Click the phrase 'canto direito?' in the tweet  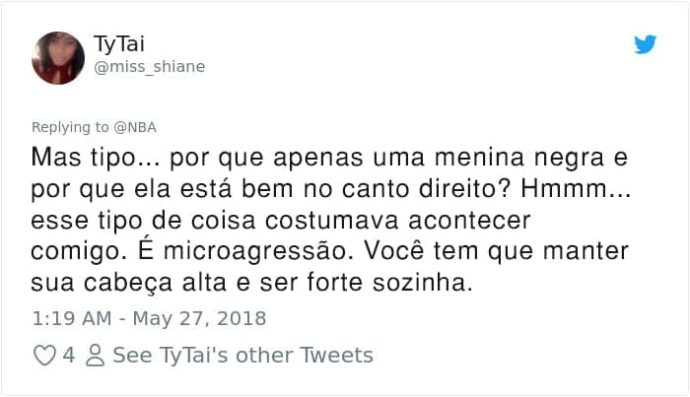[426, 189]
